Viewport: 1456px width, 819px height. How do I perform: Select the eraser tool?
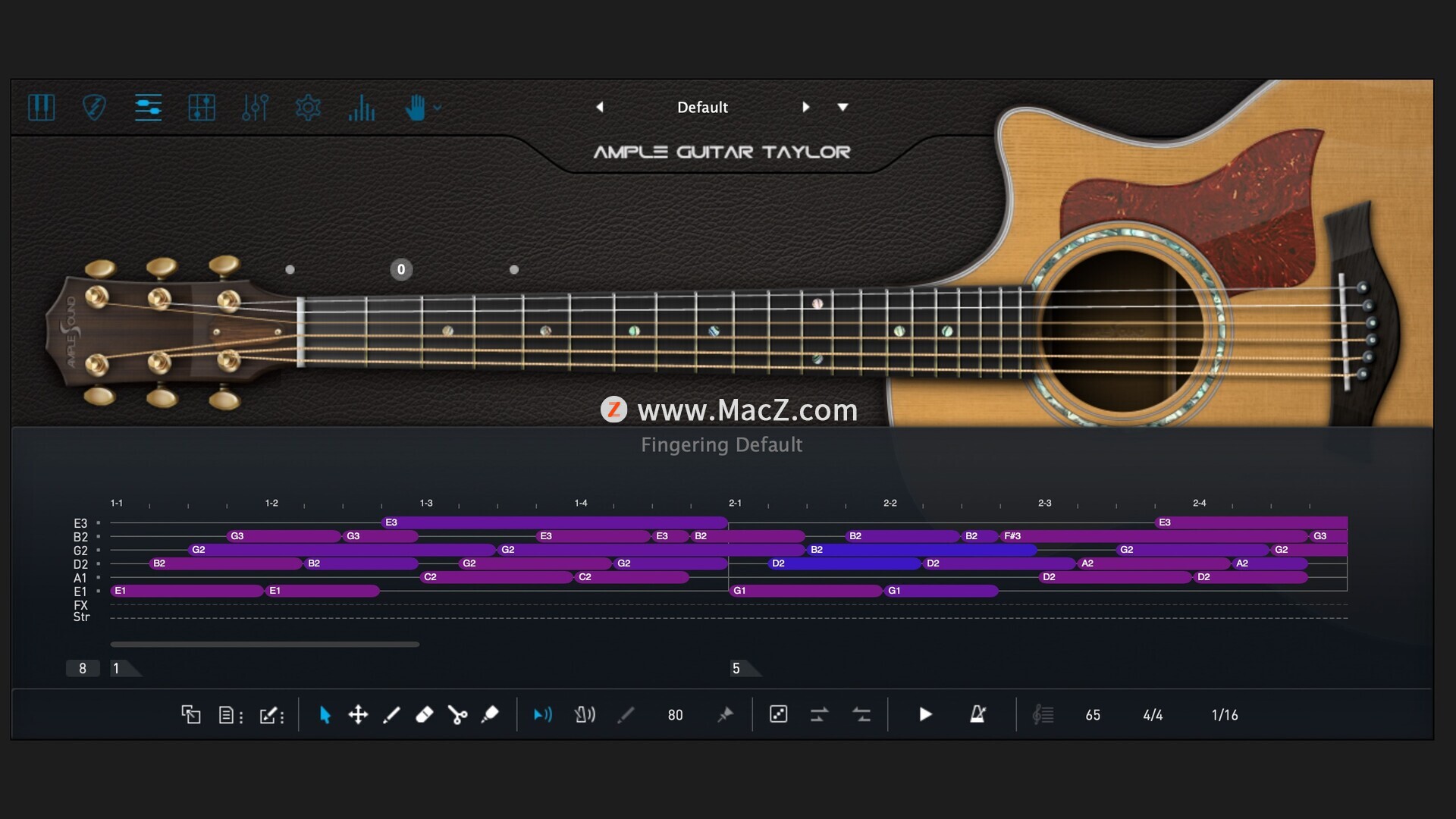tap(425, 714)
